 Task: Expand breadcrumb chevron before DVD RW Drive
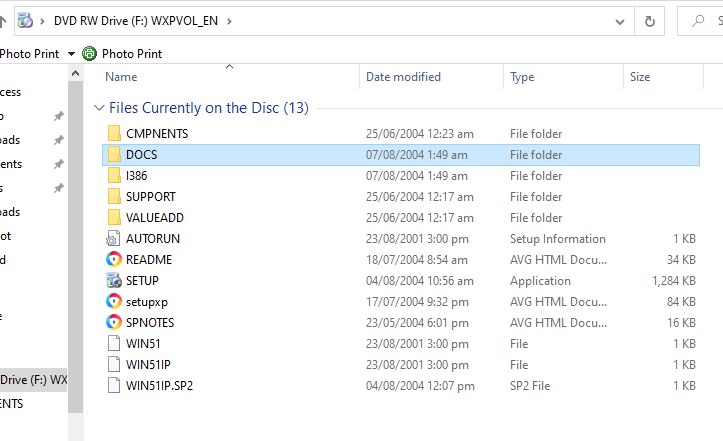(42, 21)
